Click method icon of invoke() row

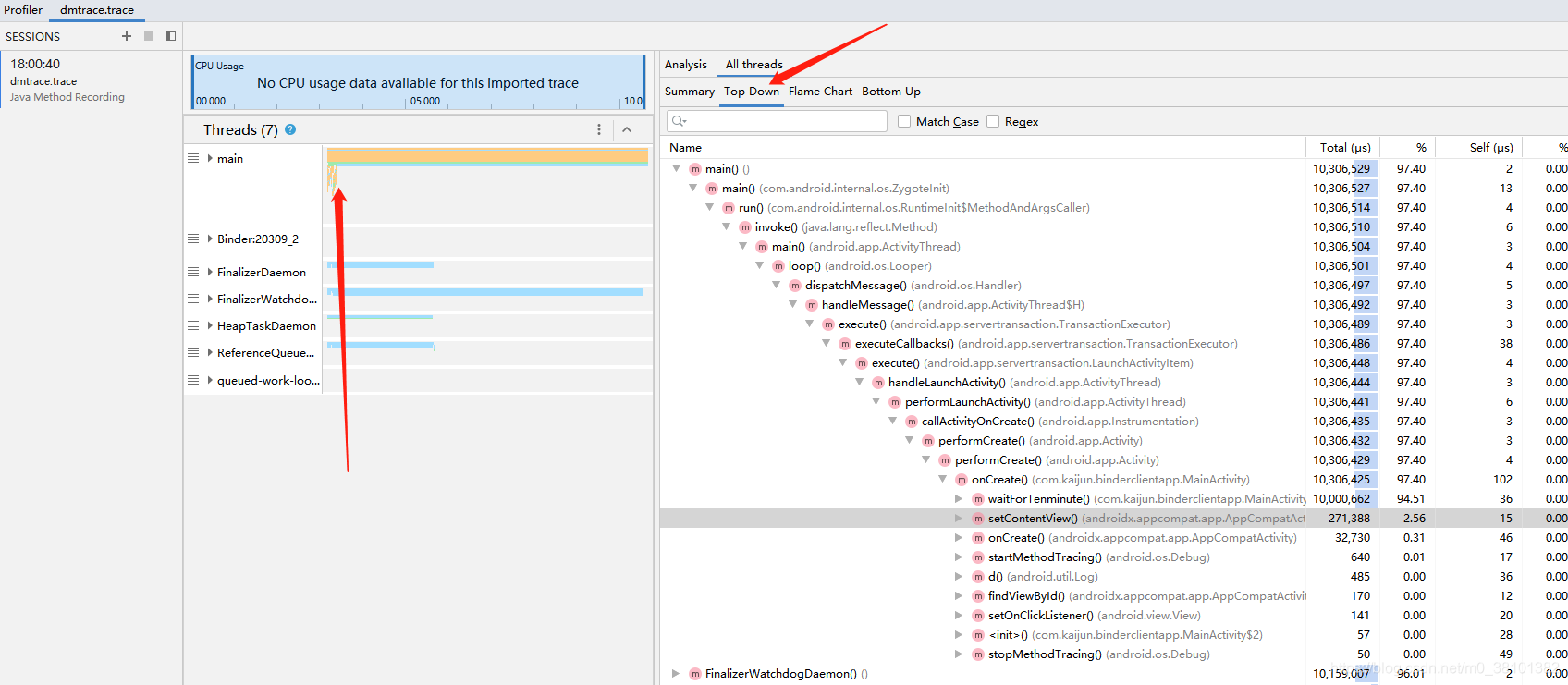pos(745,226)
